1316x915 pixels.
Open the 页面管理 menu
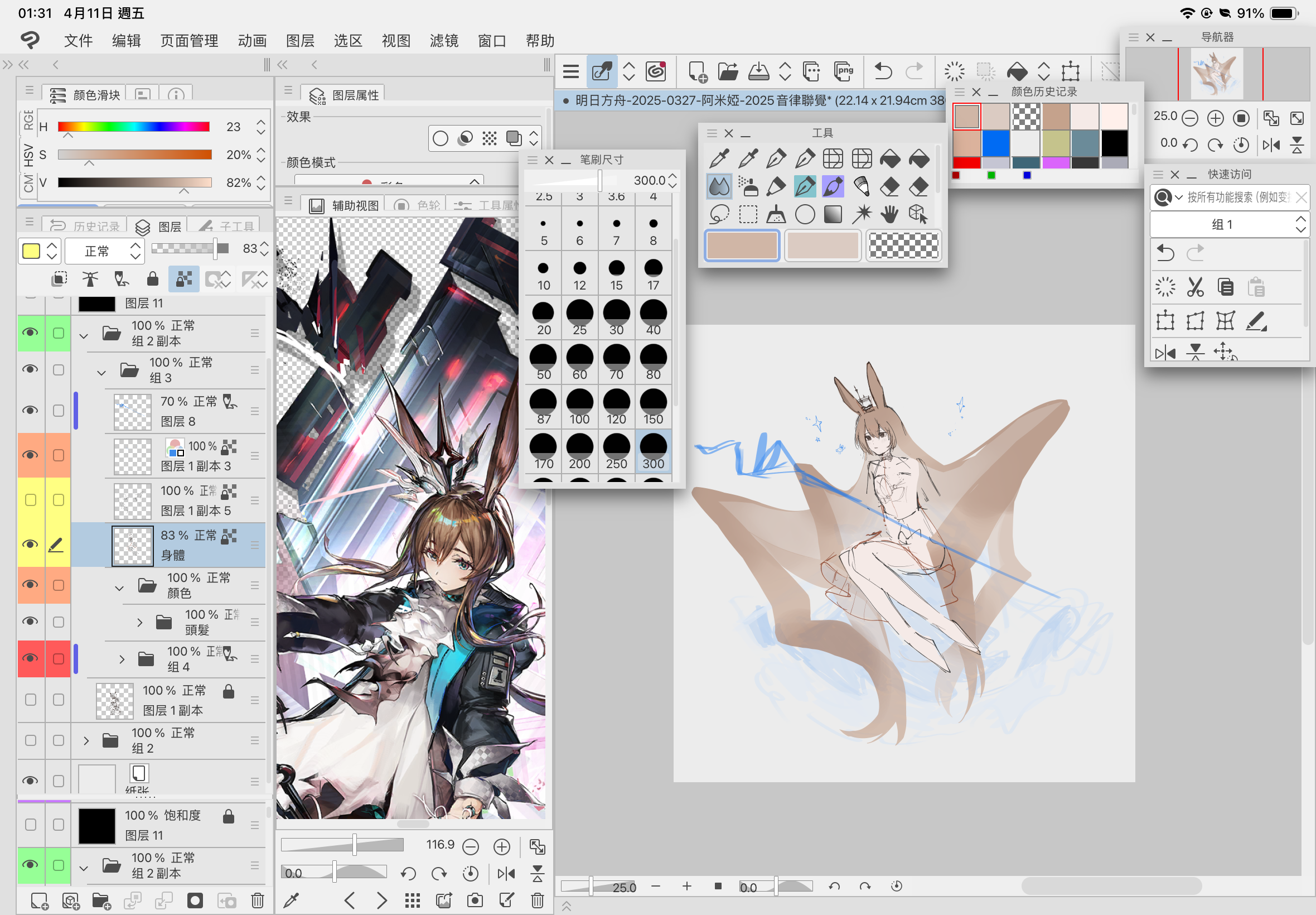point(189,41)
